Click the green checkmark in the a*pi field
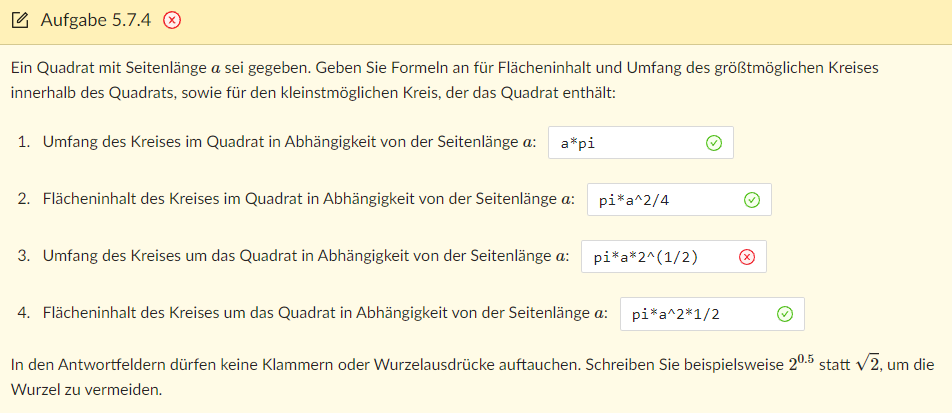 point(713,143)
